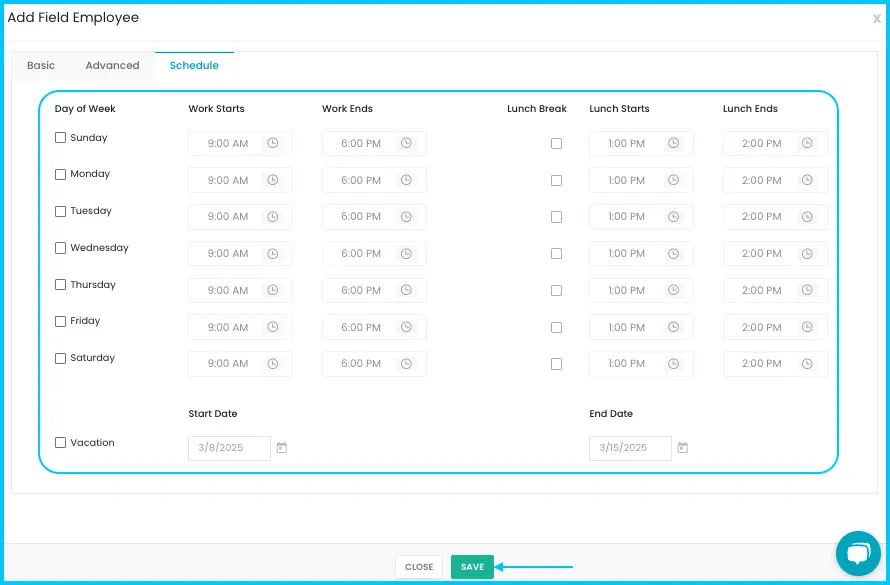Open calendar picker for vacation End Date
This screenshot has height=585, width=890.
pos(683,448)
